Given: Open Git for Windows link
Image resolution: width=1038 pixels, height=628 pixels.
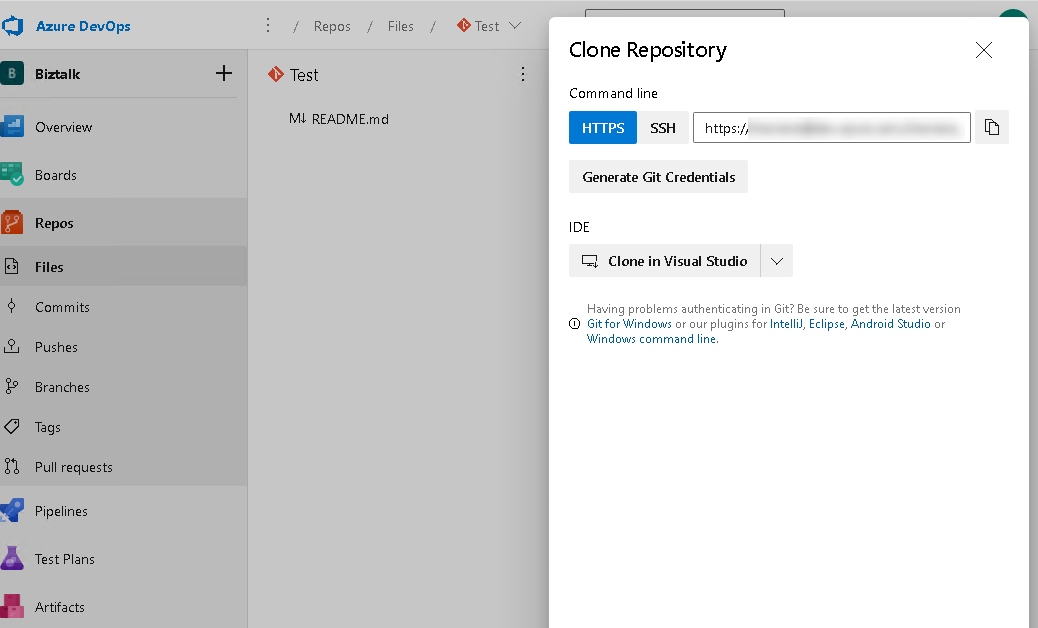Looking at the screenshot, I should pyautogui.click(x=629, y=324).
